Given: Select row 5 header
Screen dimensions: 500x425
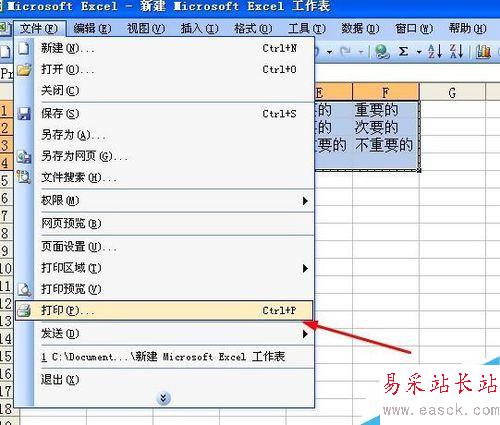Looking at the screenshot, I should (x=6, y=180).
